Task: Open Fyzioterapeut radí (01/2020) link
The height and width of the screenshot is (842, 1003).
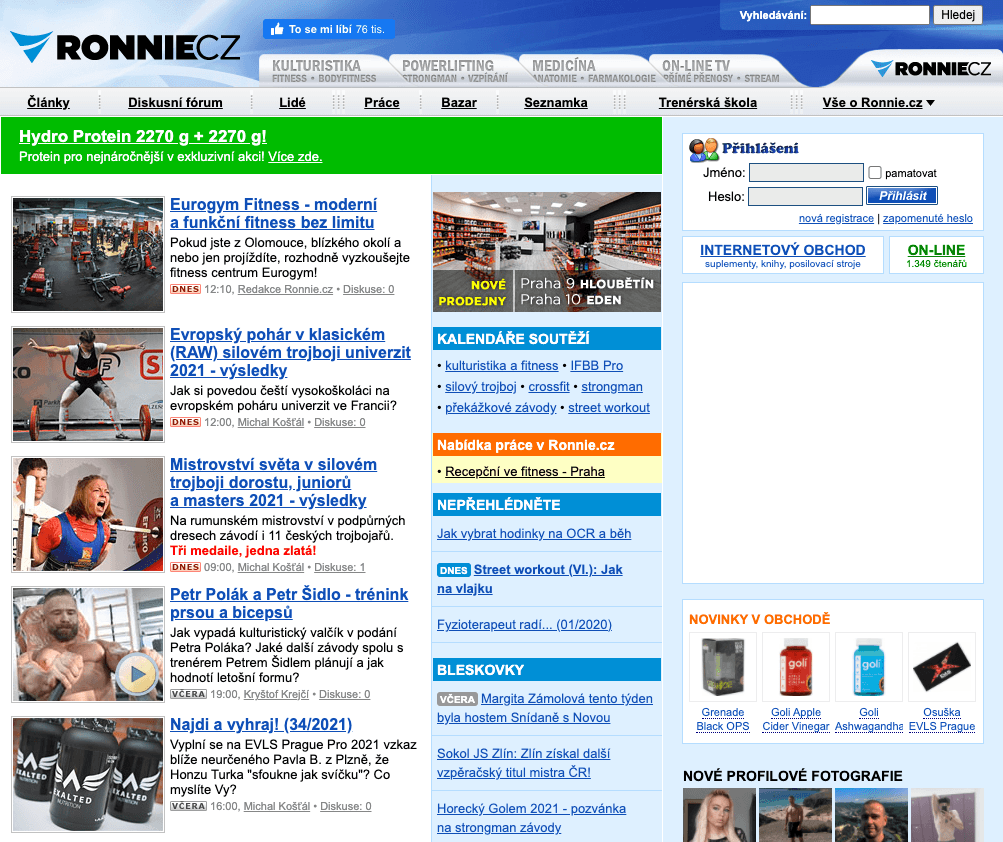Action: [525, 624]
